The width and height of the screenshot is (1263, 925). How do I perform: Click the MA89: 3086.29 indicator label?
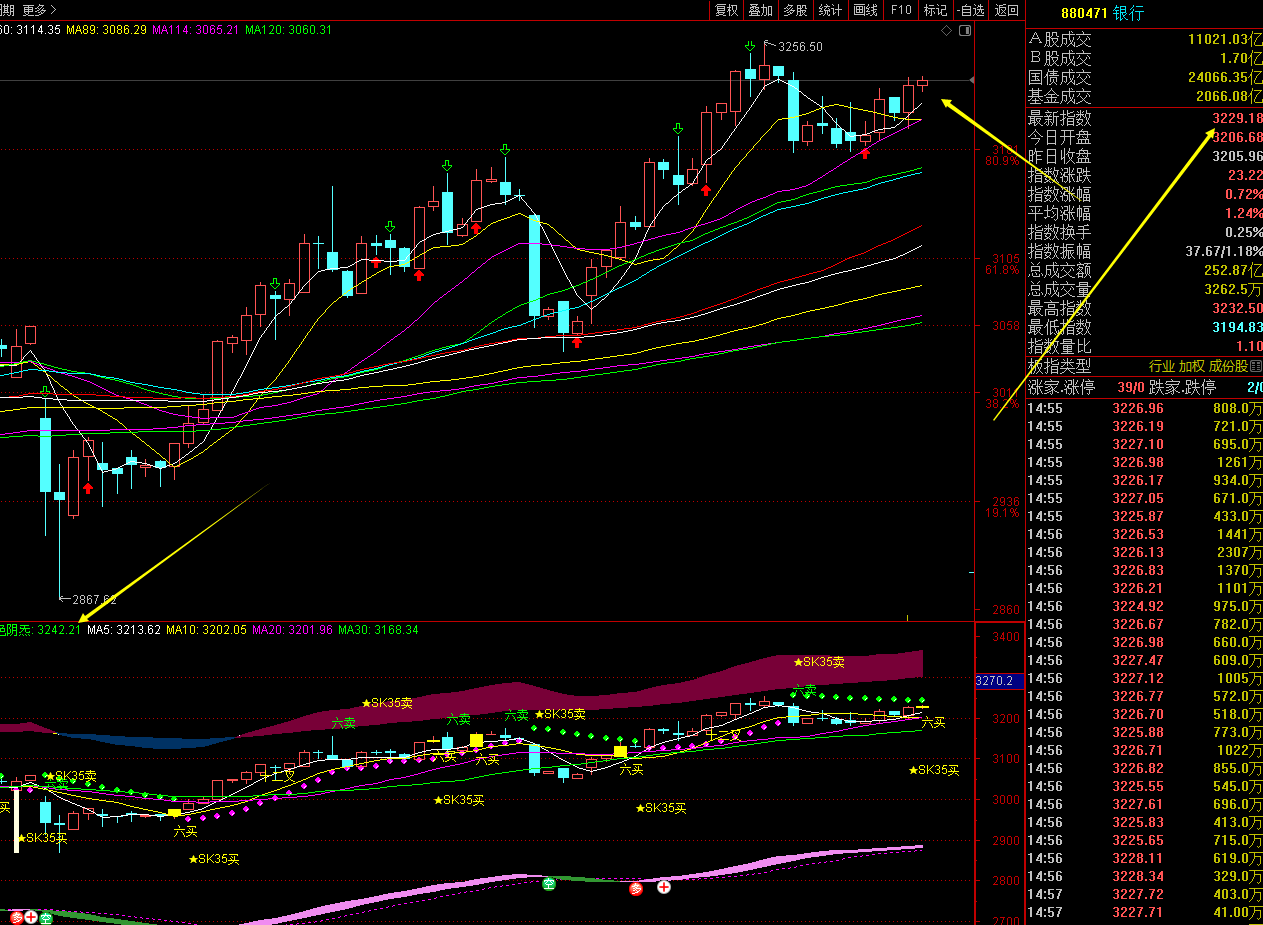click(106, 30)
